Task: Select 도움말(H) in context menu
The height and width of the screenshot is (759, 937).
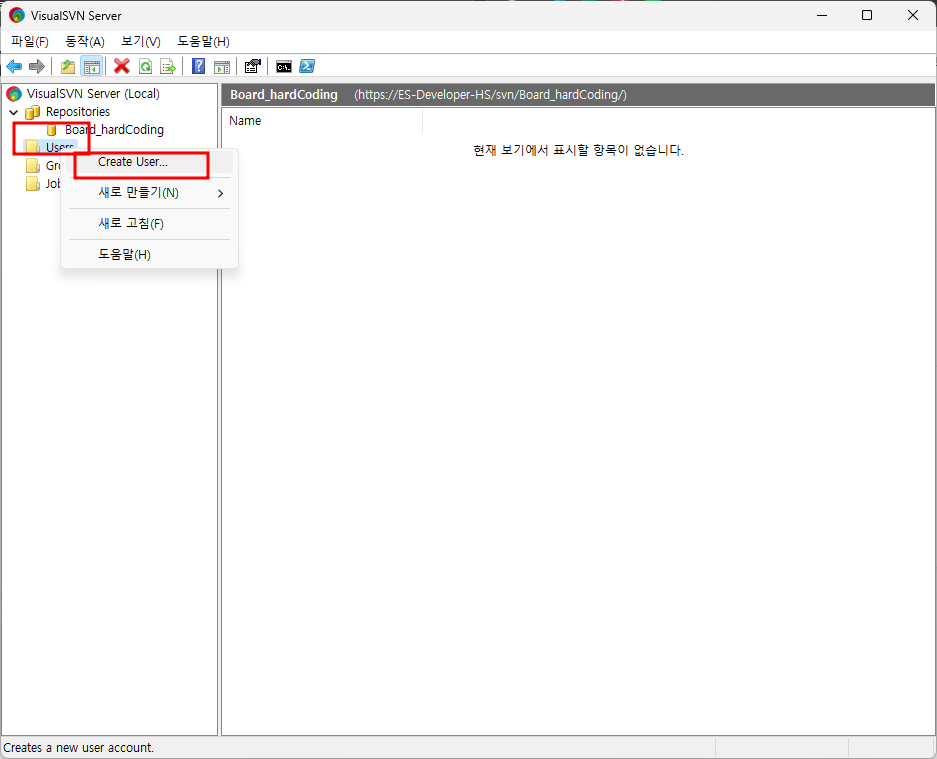Action: point(149,255)
